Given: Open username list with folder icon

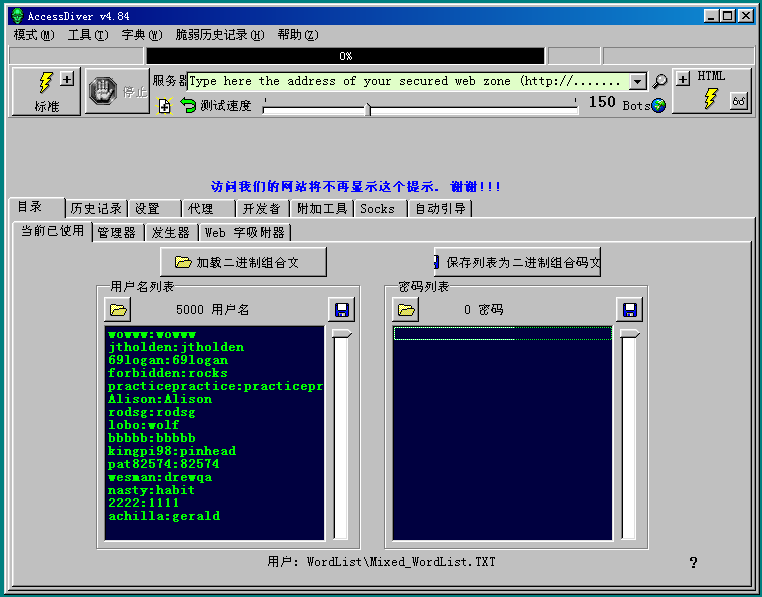Looking at the screenshot, I should coord(118,310).
